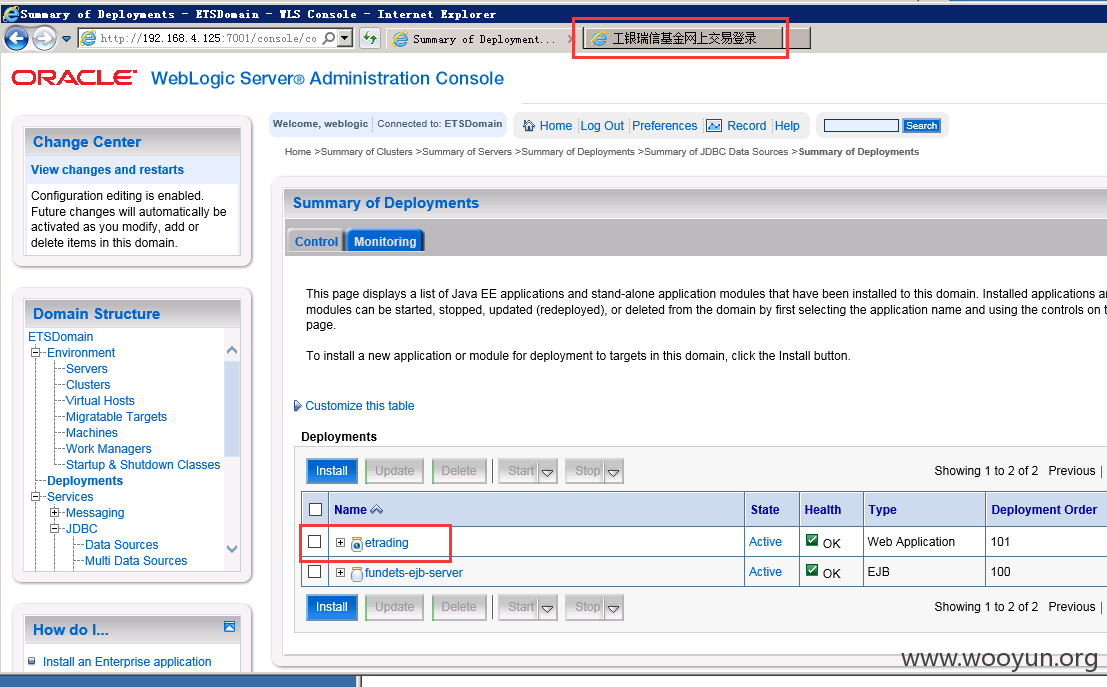Open Install an Enterprise application help link

(x=127, y=662)
